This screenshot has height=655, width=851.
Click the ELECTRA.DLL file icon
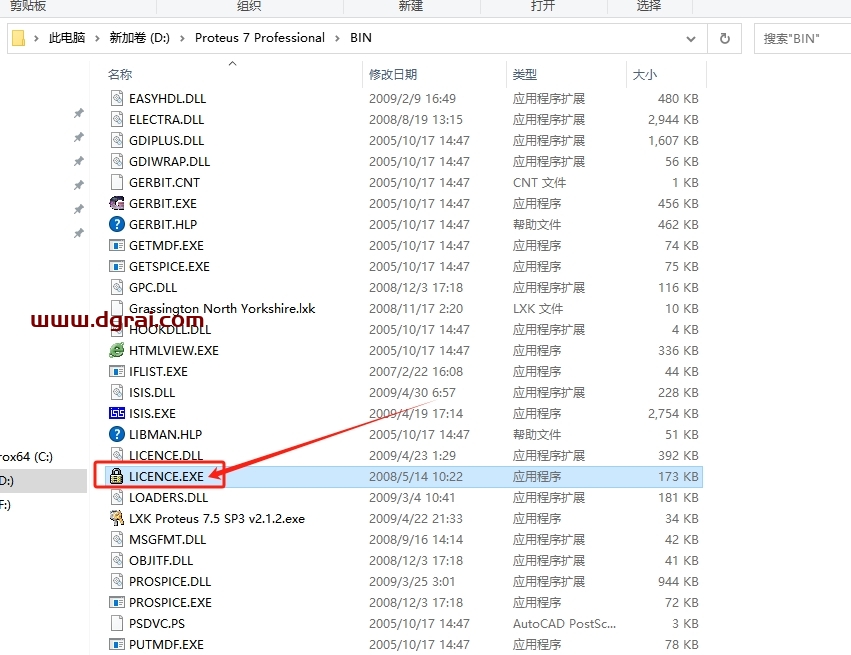coord(117,119)
